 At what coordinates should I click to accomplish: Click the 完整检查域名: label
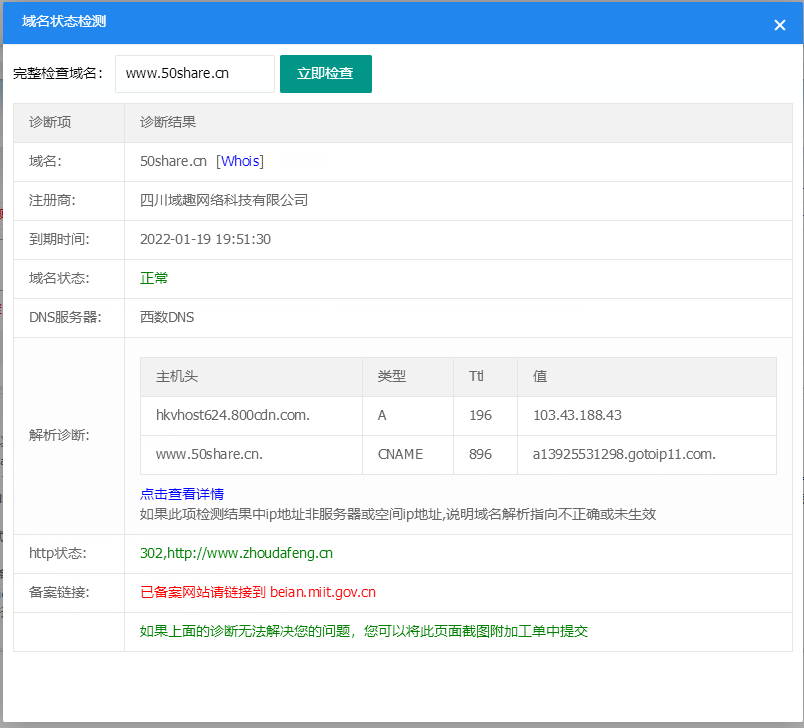58,74
